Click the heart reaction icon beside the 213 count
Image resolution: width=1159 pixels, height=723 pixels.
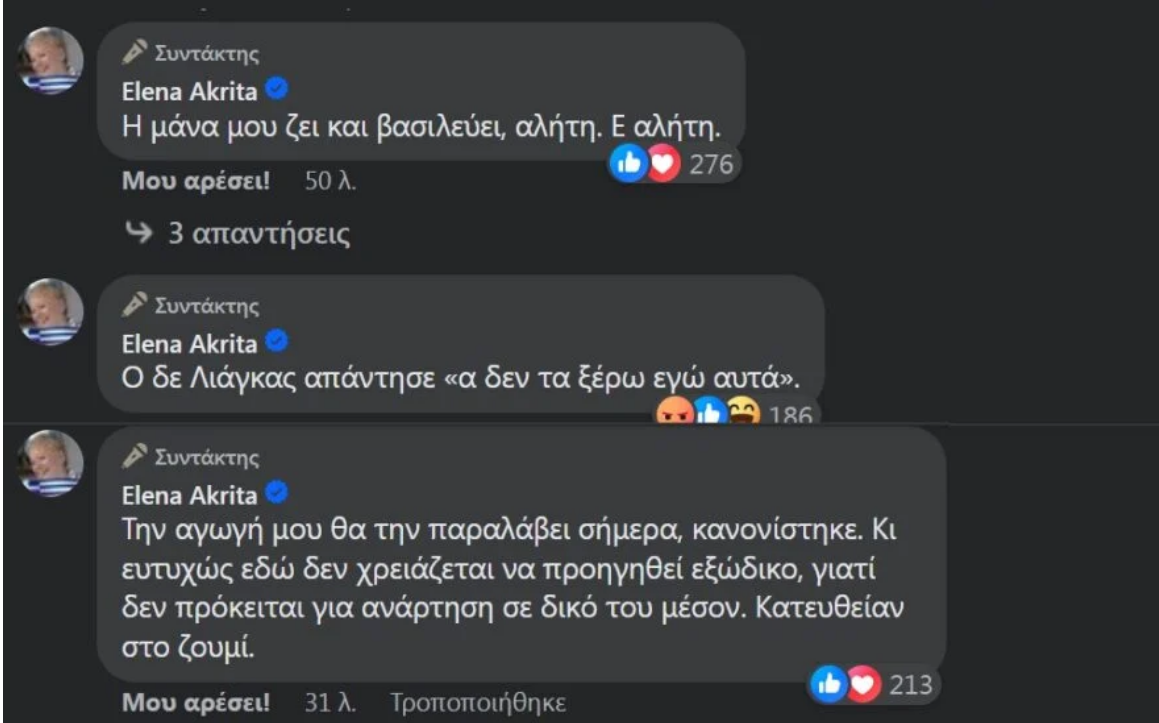point(859,685)
